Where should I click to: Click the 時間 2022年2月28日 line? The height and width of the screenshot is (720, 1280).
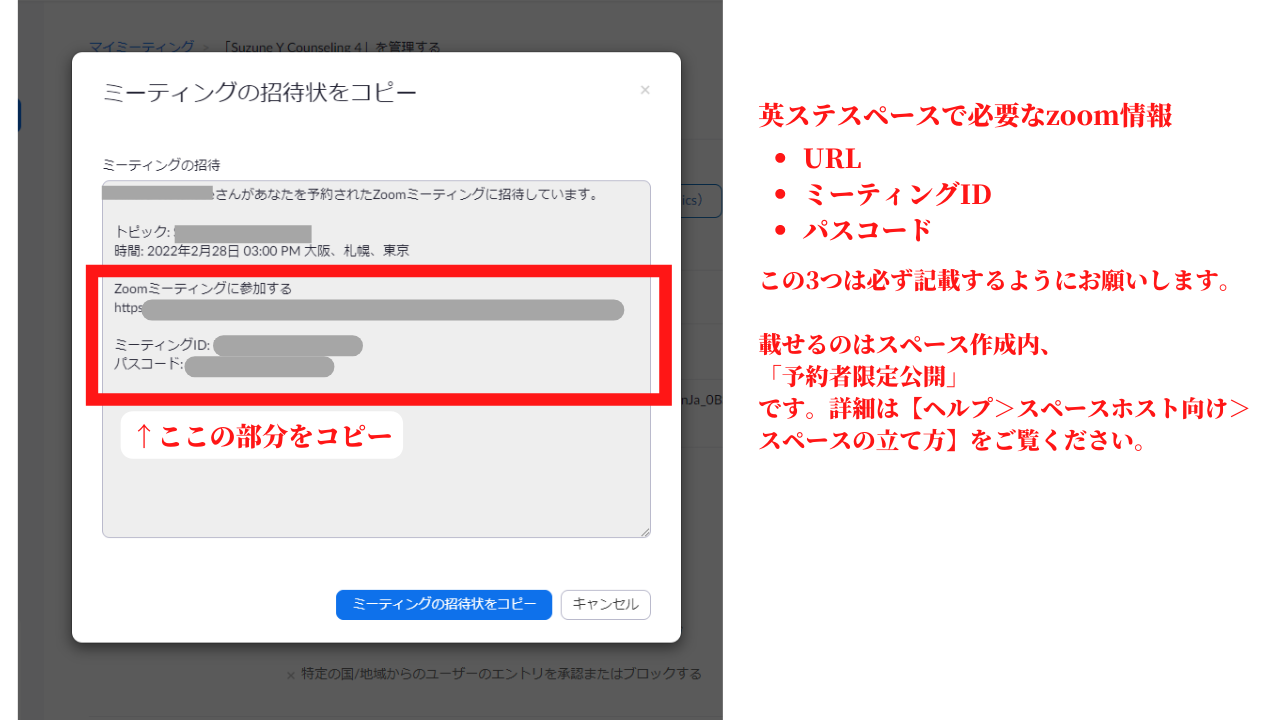point(262,251)
